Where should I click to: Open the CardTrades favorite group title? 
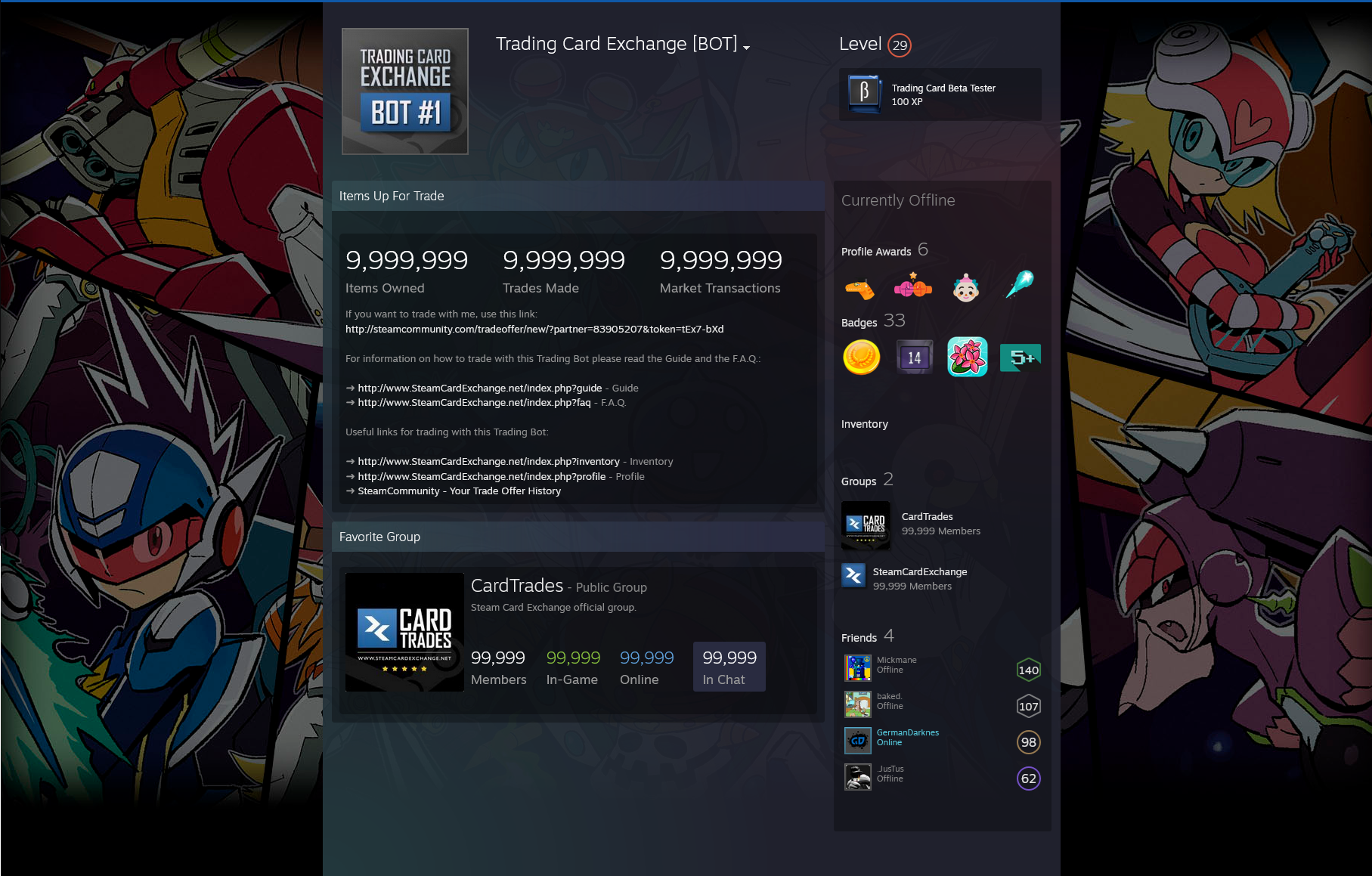[517, 586]
